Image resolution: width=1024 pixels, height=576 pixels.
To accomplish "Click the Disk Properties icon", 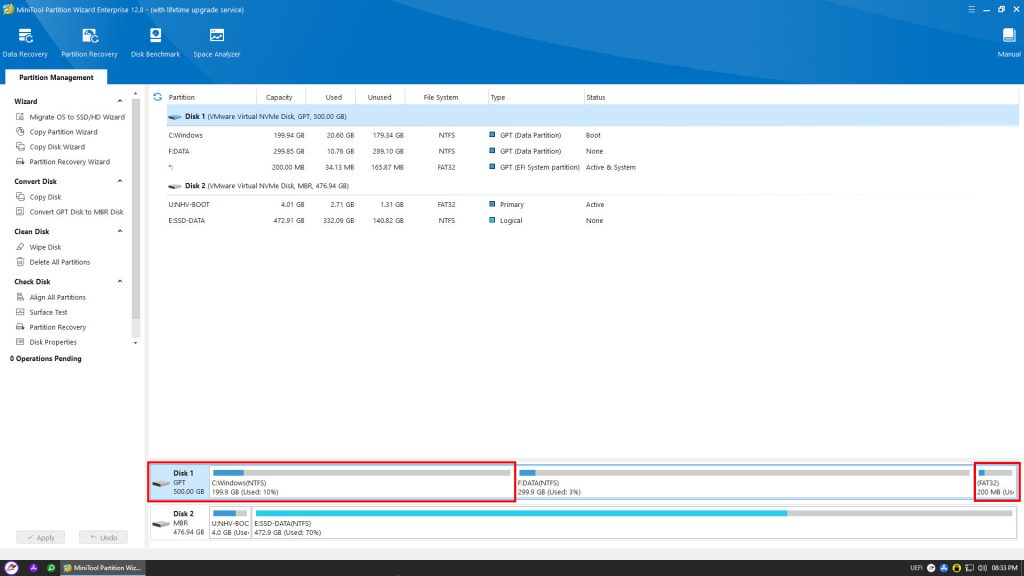I will coord(20,342).
